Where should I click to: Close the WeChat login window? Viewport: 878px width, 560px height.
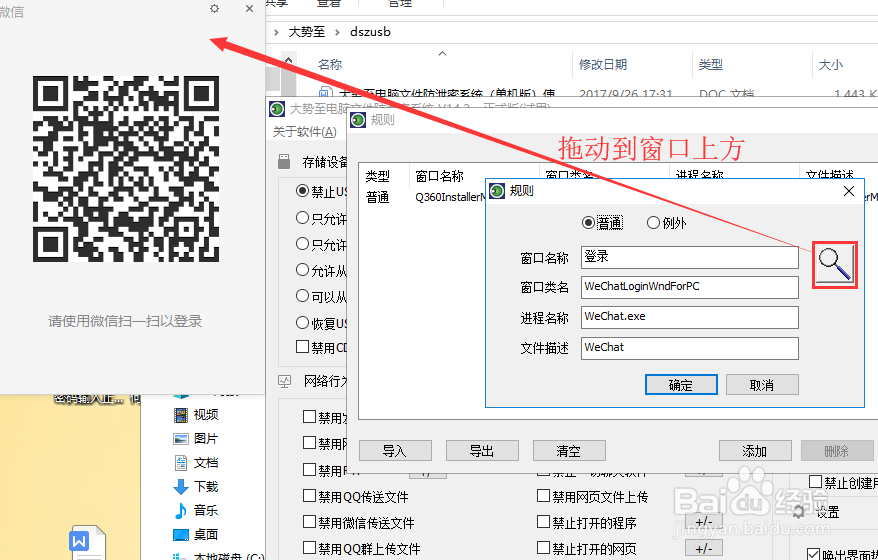point(250,8)
